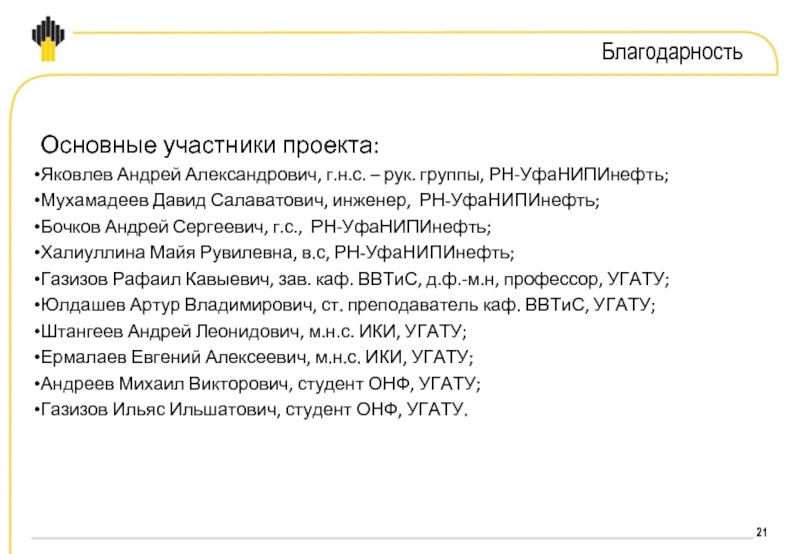Click the word профессор in Газизов line
Screen dimensions: 800x554
point(551,280)
